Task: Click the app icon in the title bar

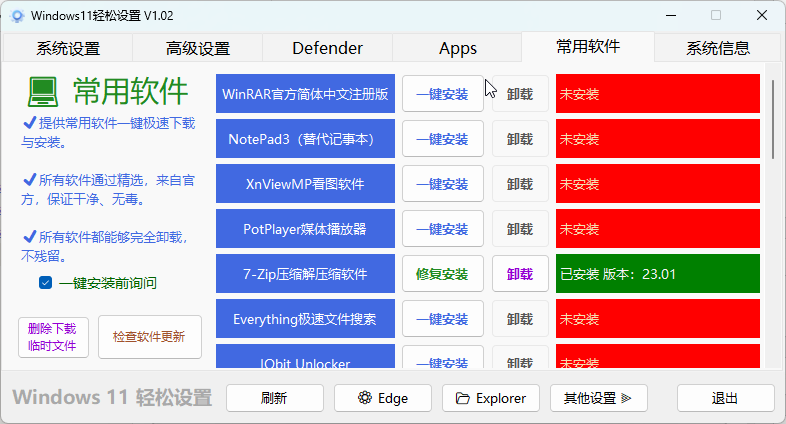Action: coord(17,16)
